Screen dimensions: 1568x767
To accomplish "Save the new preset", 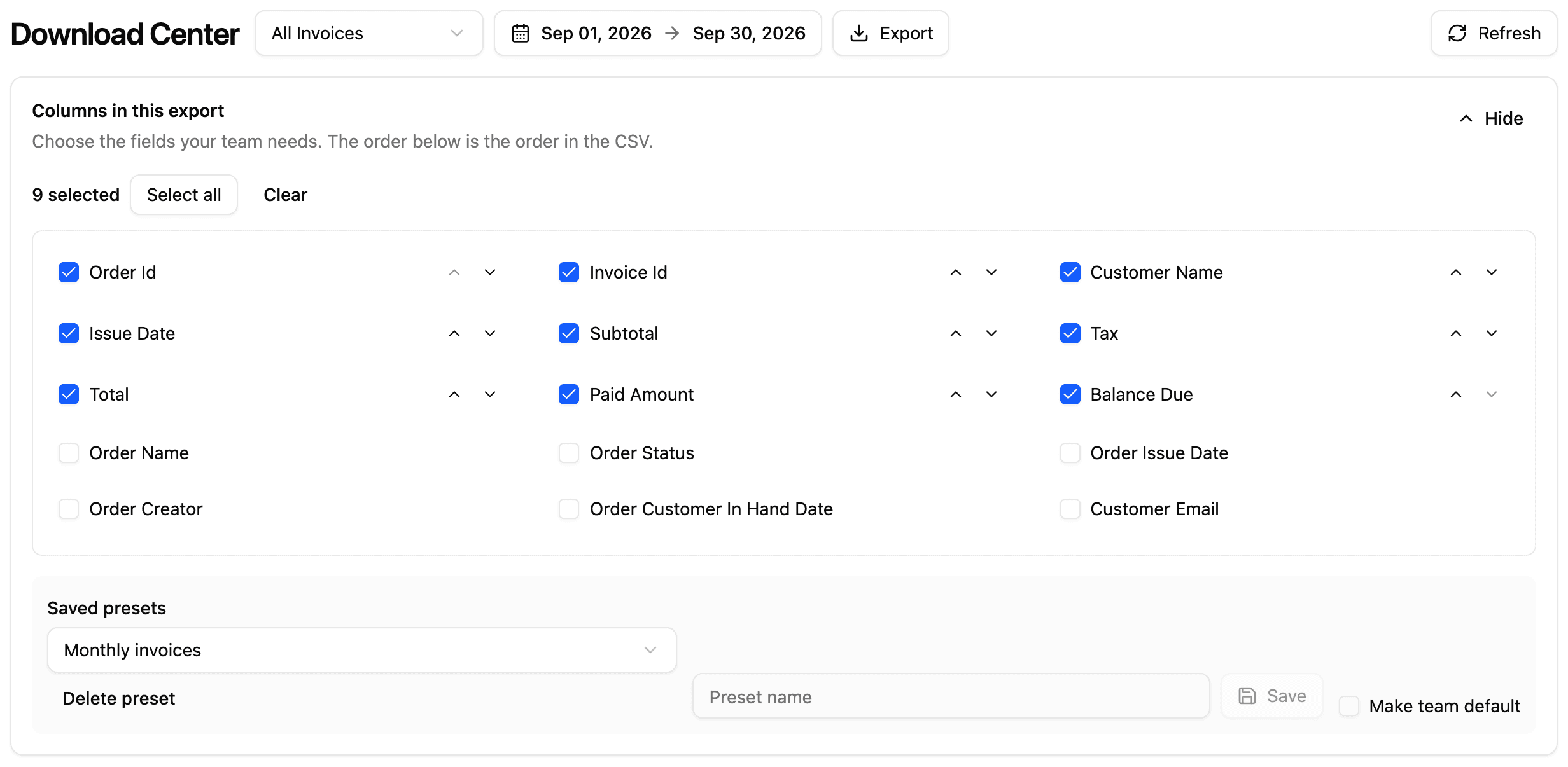I will point(1272,696).
